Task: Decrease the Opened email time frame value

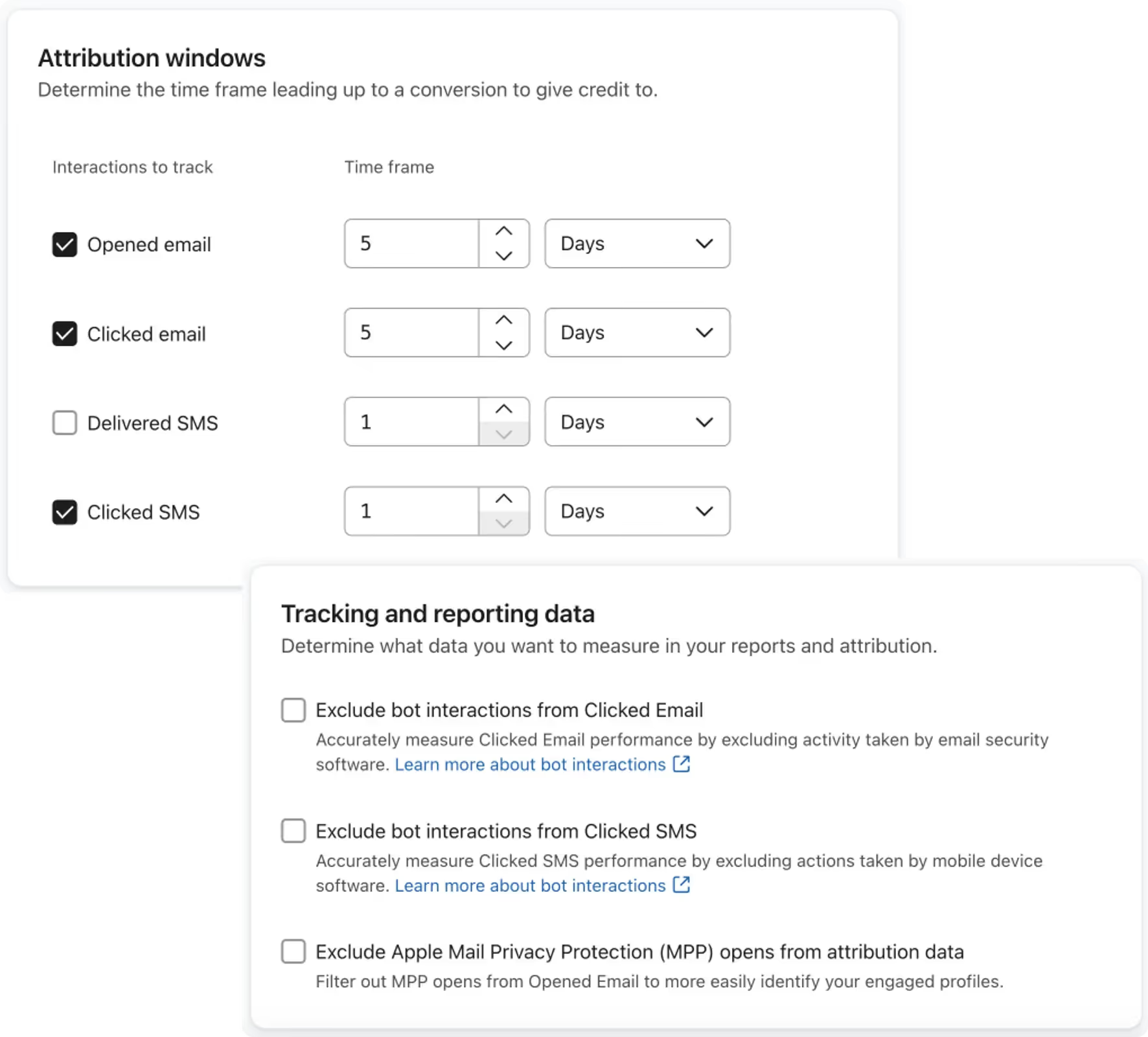Action: click(504, 255)
